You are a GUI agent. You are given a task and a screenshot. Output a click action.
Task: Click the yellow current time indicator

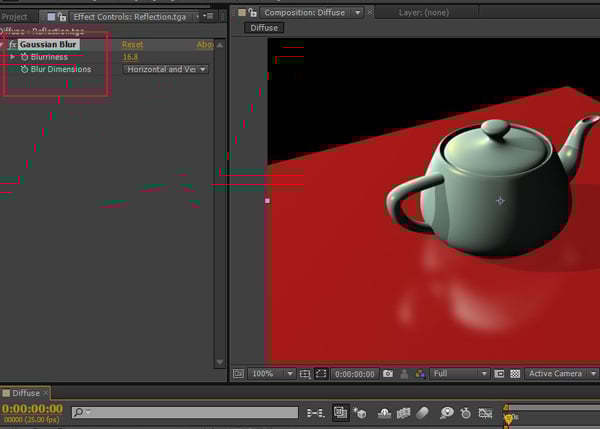coord(509,418)
